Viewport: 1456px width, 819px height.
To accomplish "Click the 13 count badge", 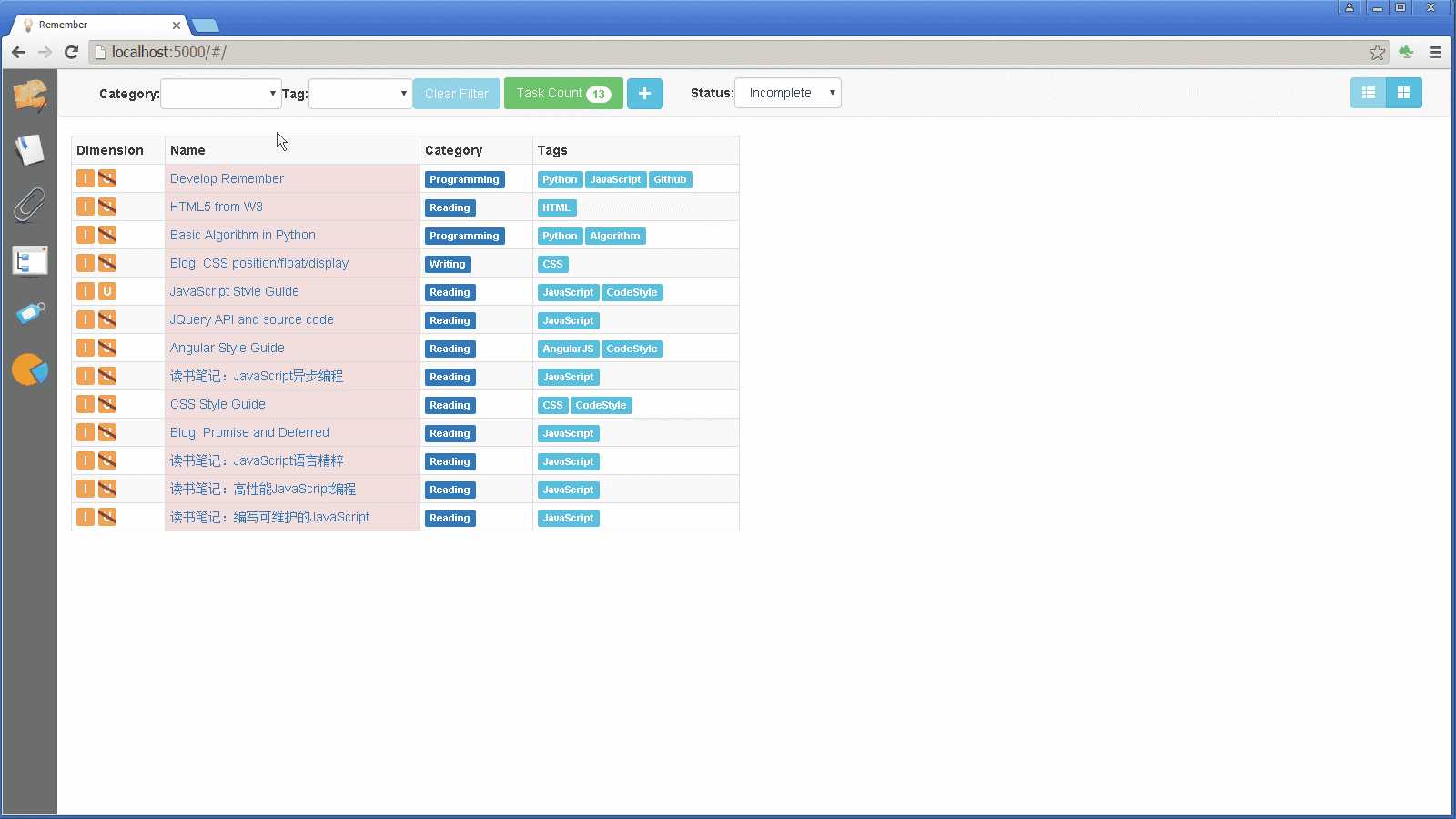I will click(x=598, y=94).
